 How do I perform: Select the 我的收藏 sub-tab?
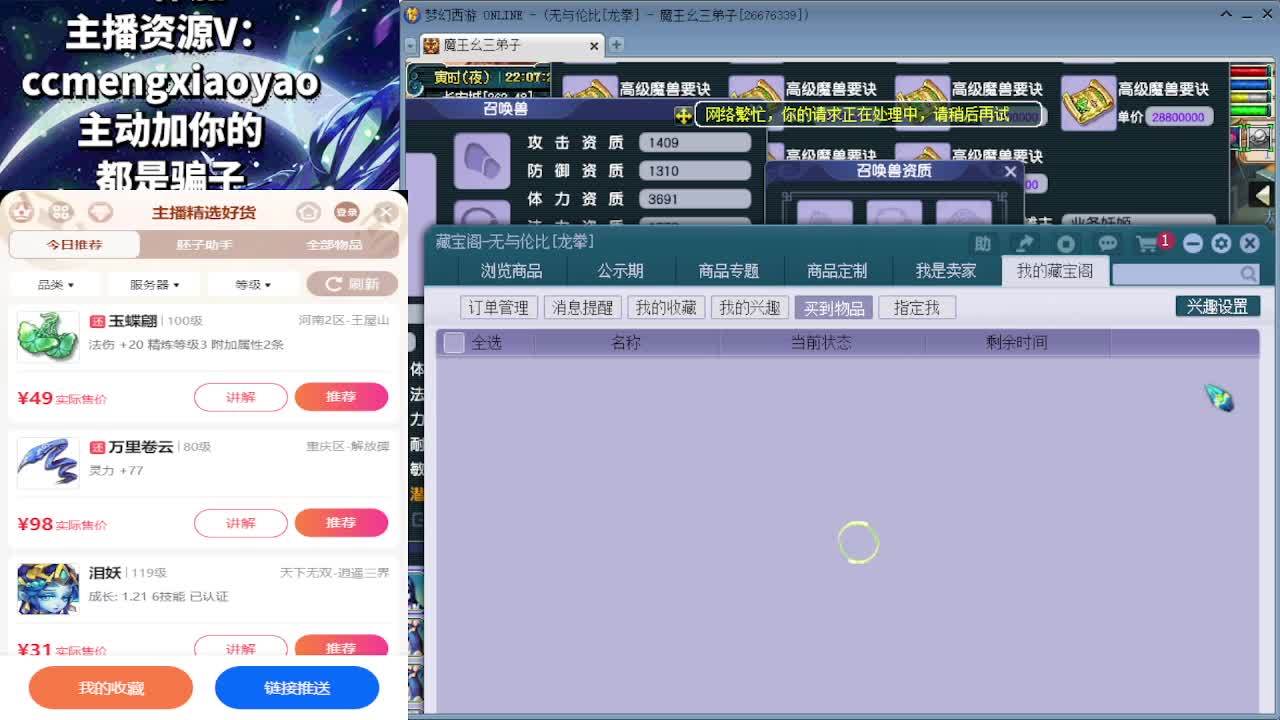tap(666, 308)
